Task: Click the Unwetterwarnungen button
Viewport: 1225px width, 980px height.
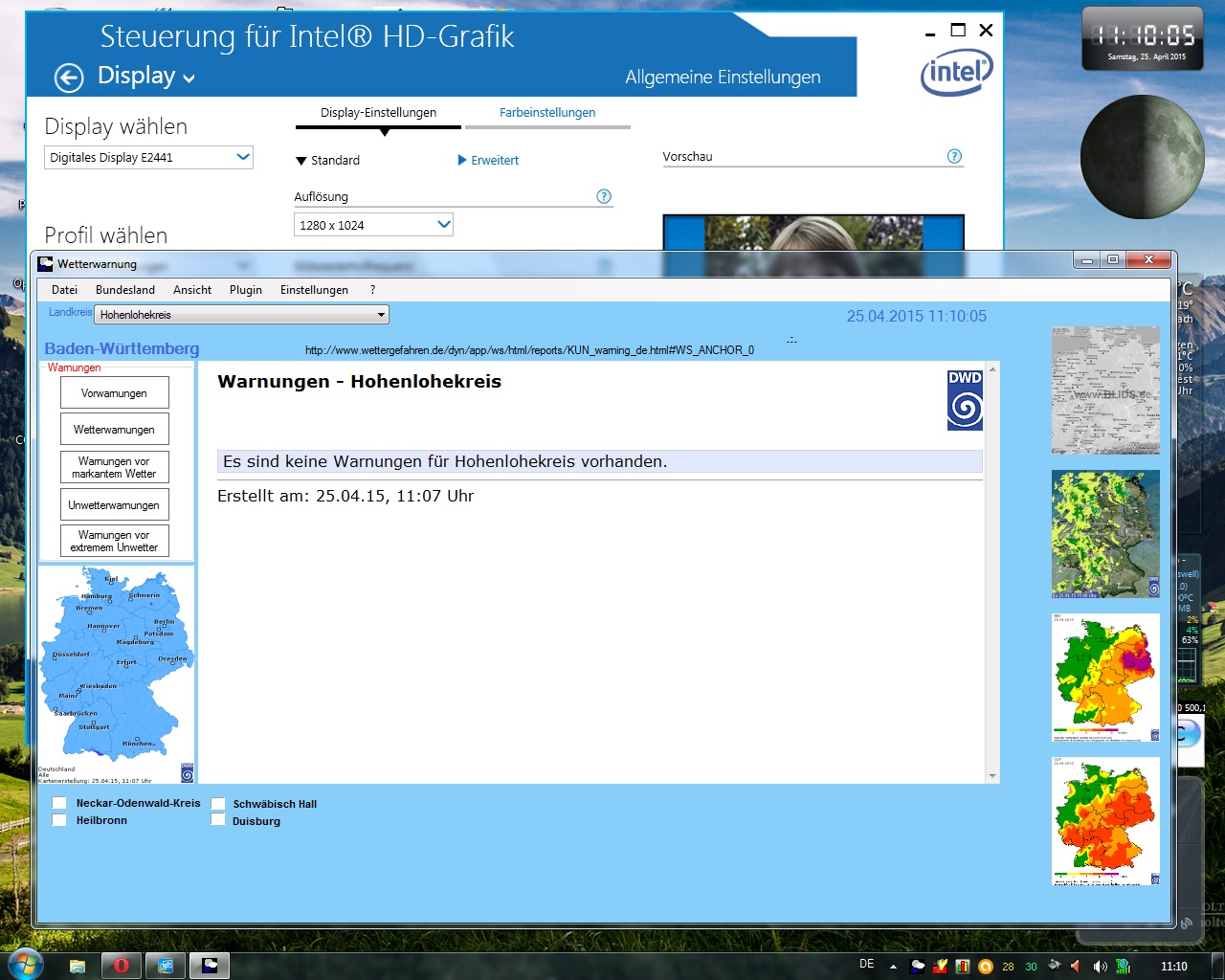Action: click(x=114, y=505)
